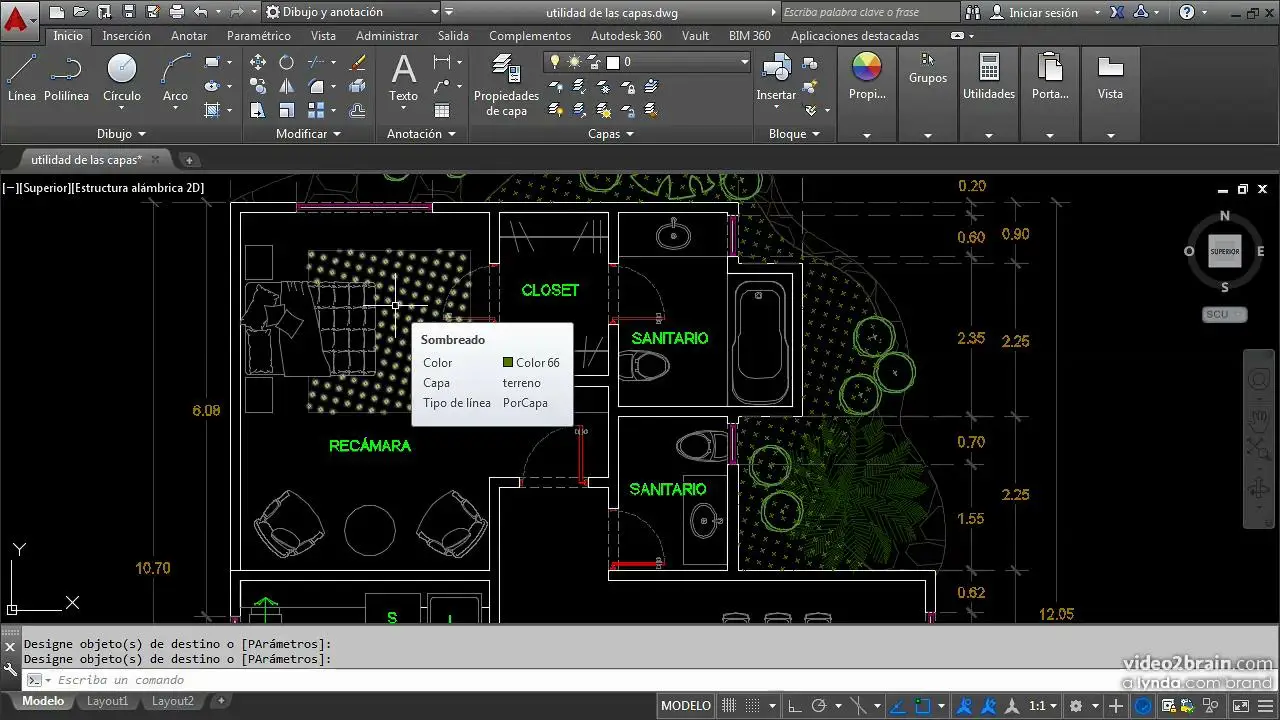The height and width of the screenshot is (720, 1280).
Task: Click the Grupos panel icon
Action: pos(928,60)
